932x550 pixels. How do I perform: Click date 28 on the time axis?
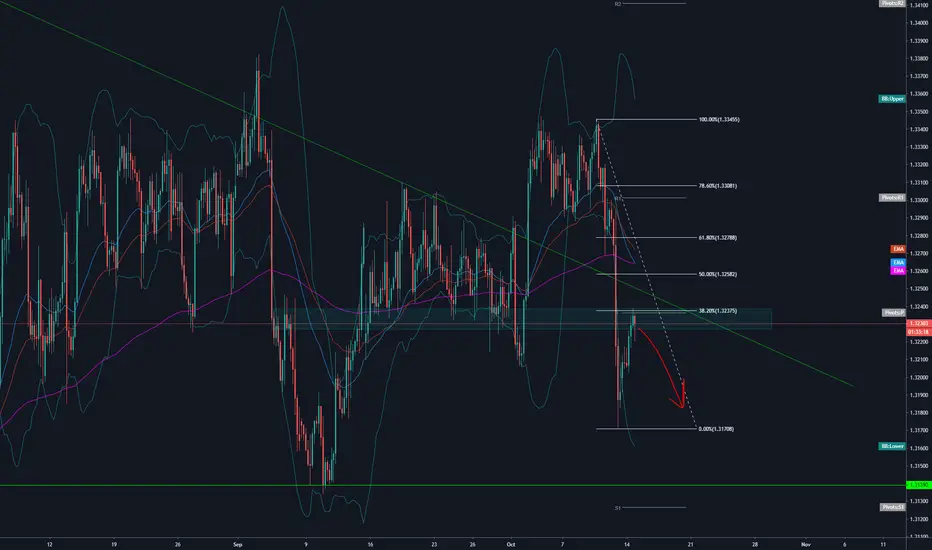(x=755, y=544)
